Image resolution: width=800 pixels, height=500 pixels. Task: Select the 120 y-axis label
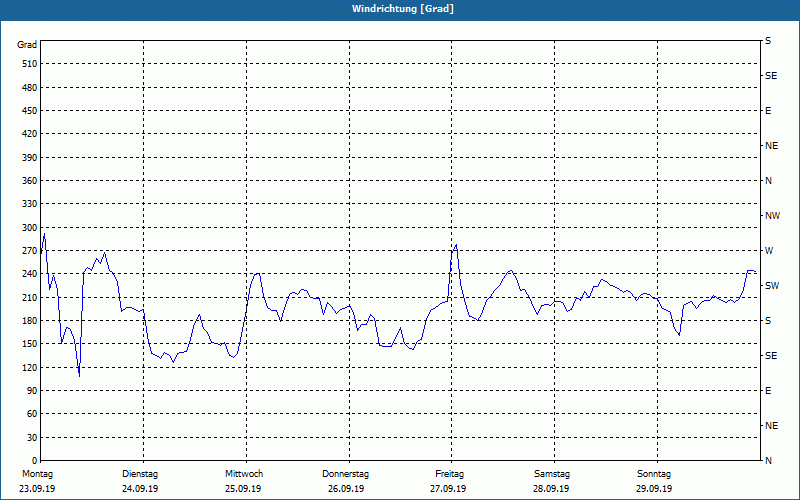coord(30,367)
